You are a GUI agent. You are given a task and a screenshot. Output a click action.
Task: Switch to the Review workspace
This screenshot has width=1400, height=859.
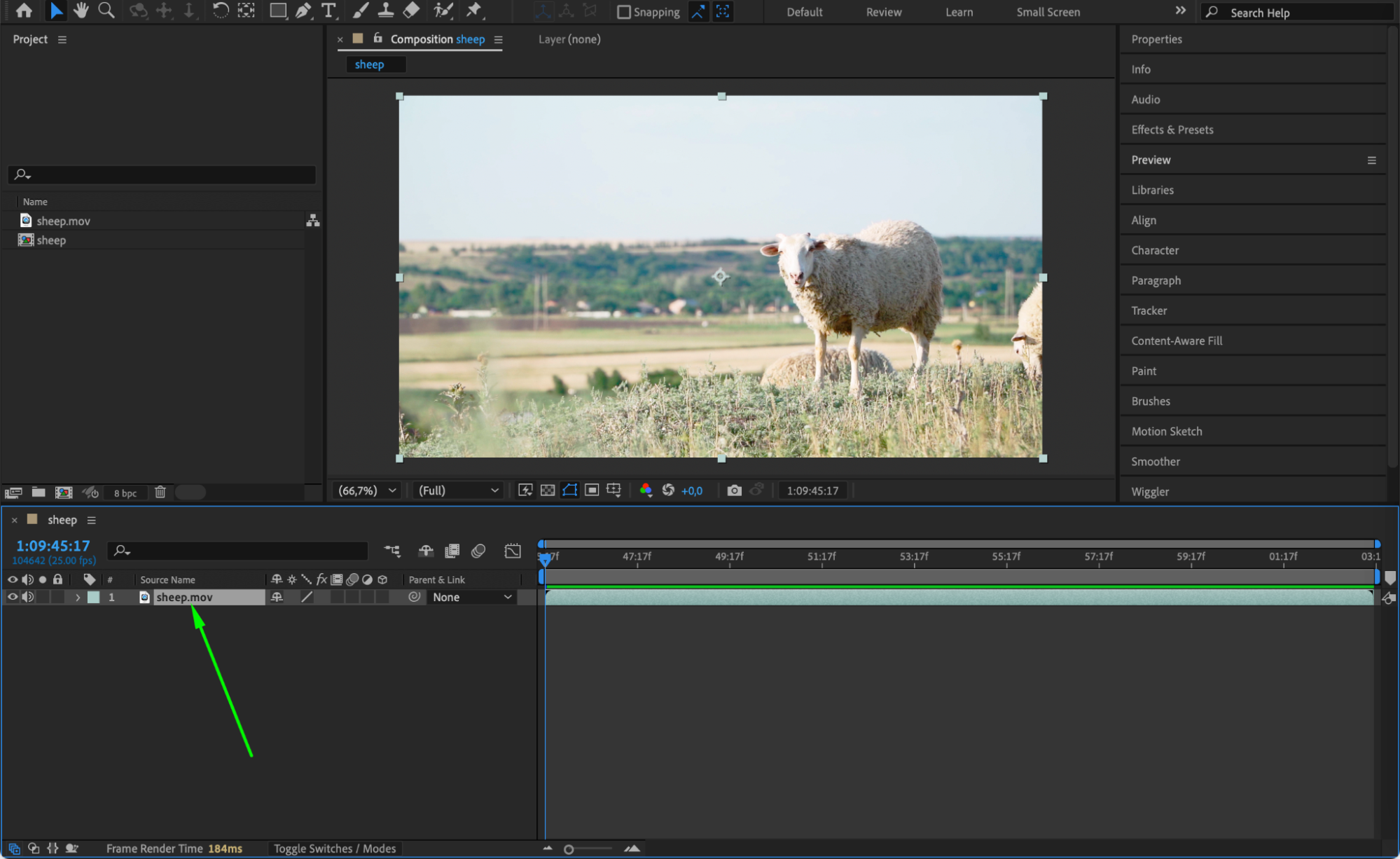pos(883,12)
